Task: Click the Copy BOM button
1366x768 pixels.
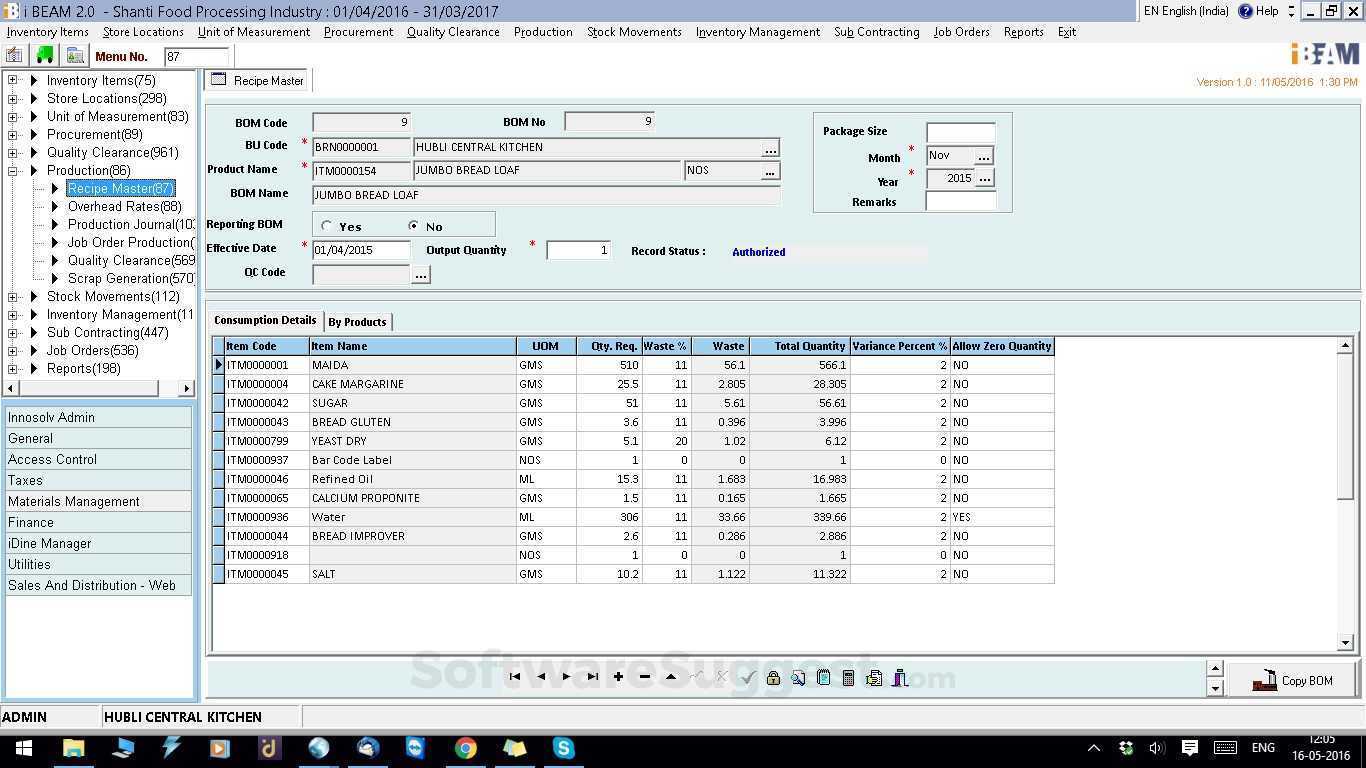Action: click(1298, 680)
